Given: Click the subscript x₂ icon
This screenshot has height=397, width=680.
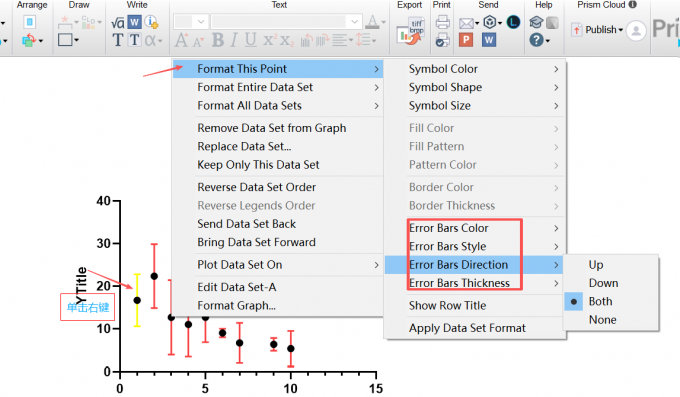Looking at the screenshot, I should (286, 41).
